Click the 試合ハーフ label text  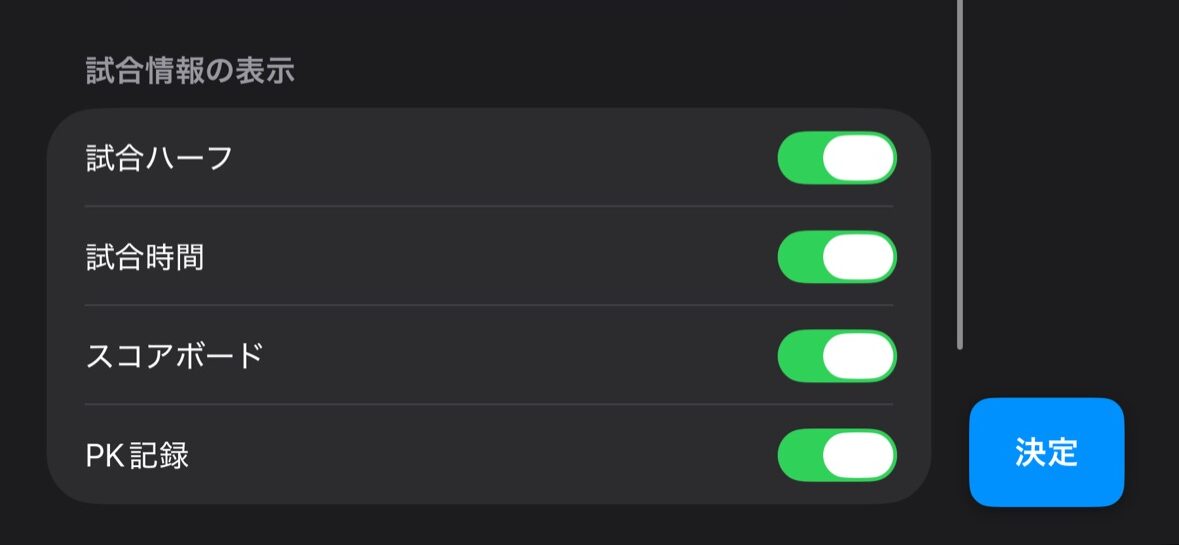pos(159,158)
